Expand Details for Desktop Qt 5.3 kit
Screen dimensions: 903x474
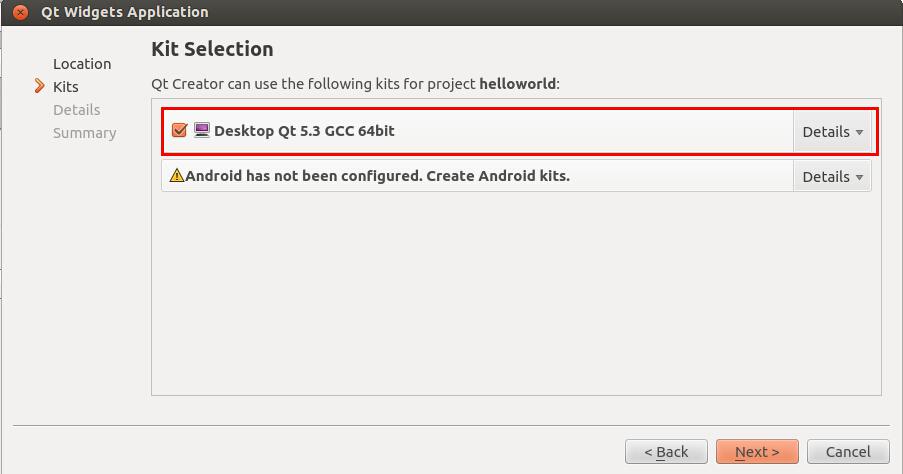832,132
